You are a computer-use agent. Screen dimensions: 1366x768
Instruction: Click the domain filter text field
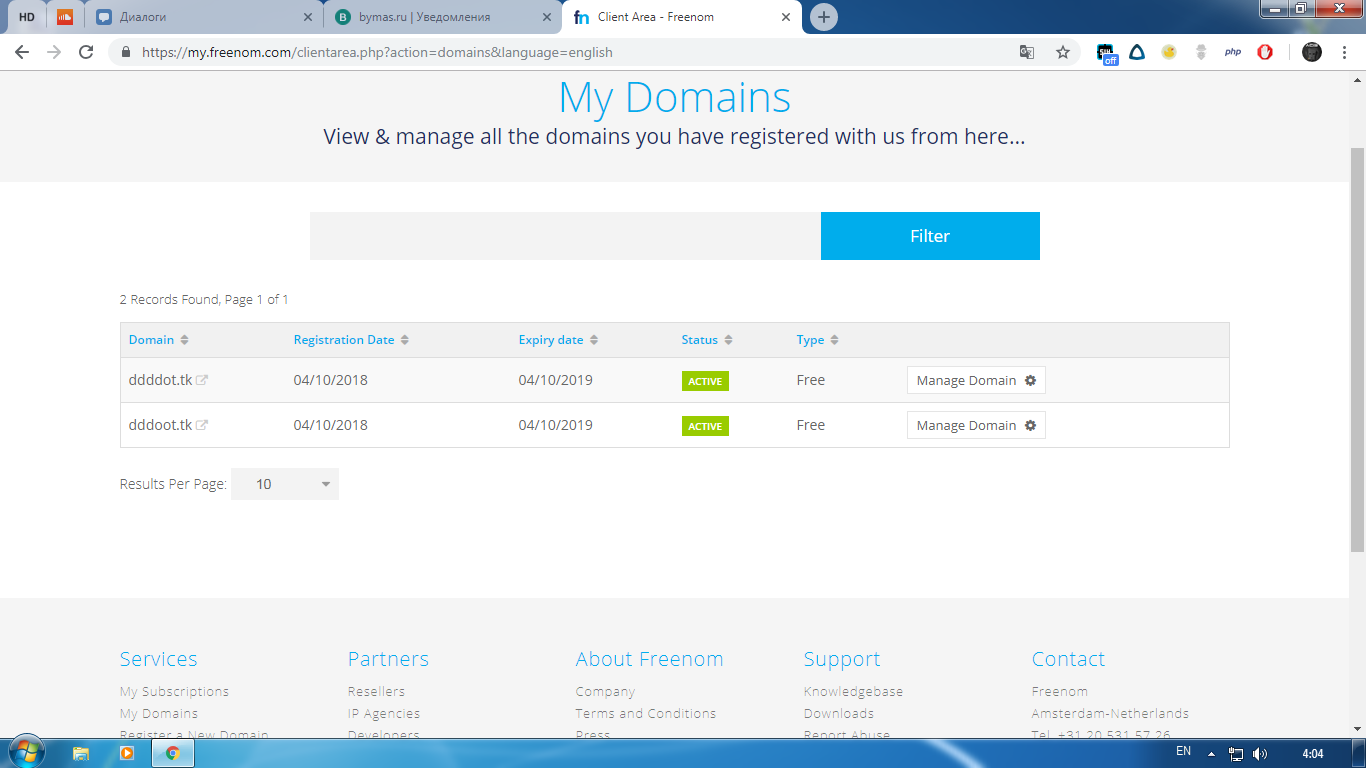coord(565,236)
